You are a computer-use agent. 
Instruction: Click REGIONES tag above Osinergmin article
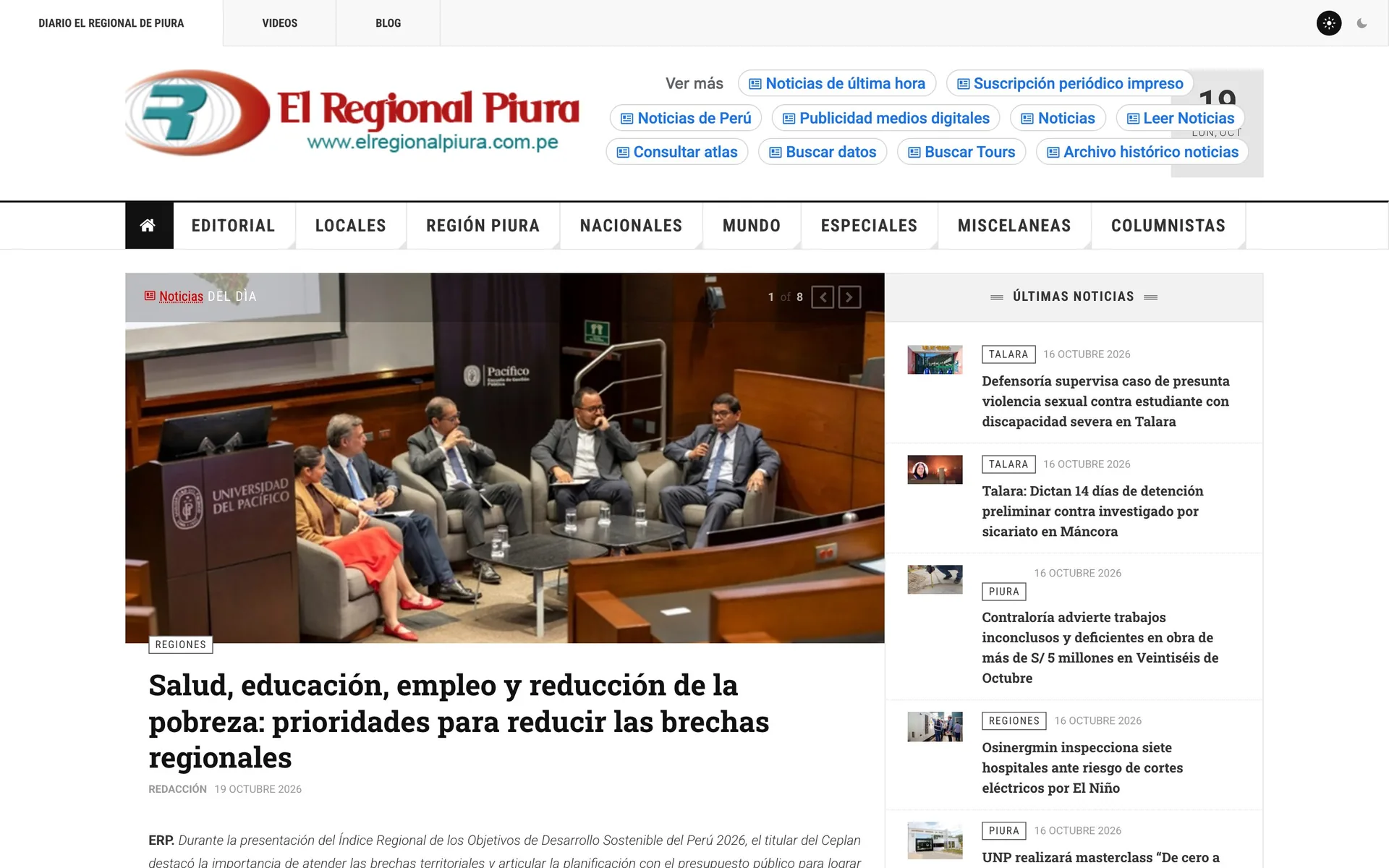[x=1014, y=720]
